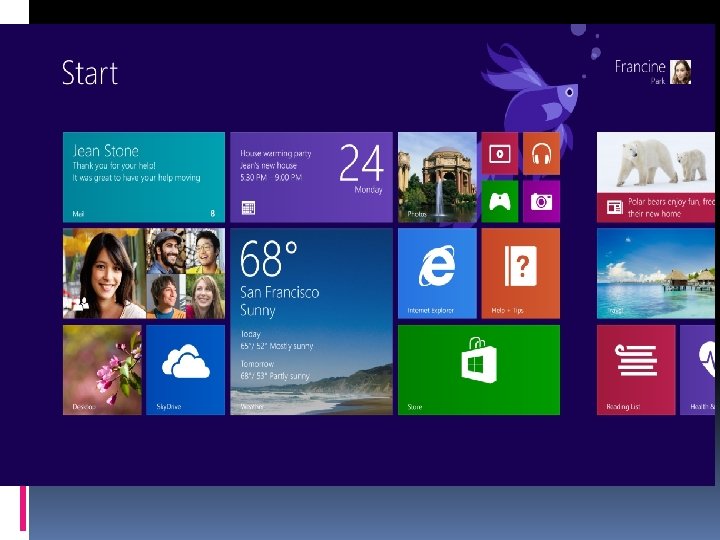Open the Health & Fitness tile
The height and width of the screenshot is (540, 720).
tap(698, 370)
